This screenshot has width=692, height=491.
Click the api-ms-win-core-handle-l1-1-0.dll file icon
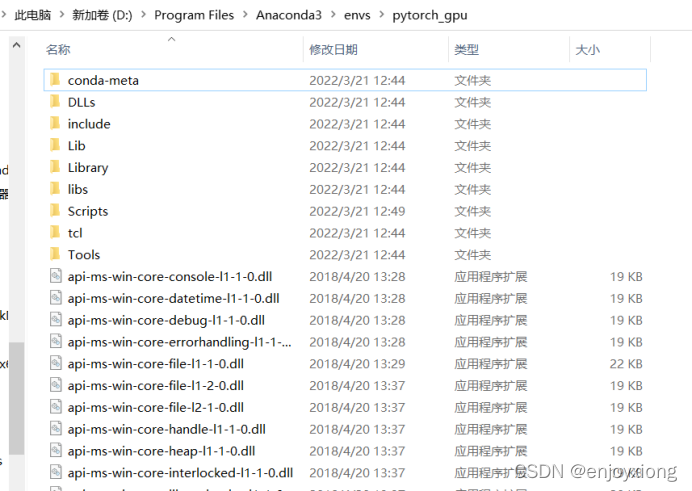point(56,429)
